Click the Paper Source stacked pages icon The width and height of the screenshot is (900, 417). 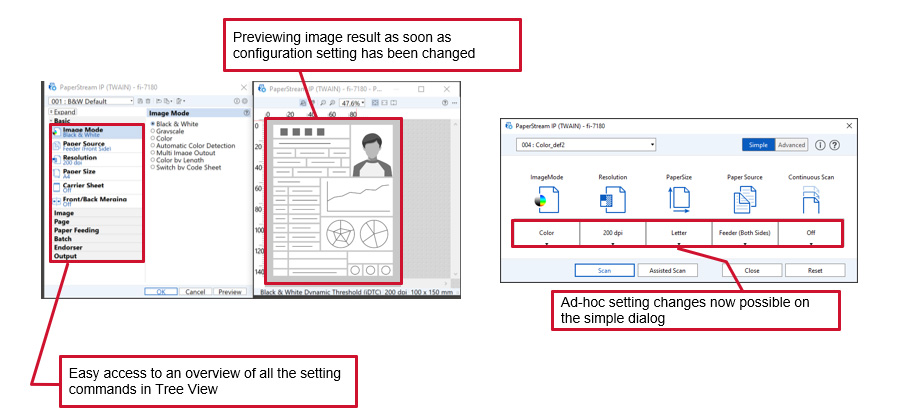(745, 200)
